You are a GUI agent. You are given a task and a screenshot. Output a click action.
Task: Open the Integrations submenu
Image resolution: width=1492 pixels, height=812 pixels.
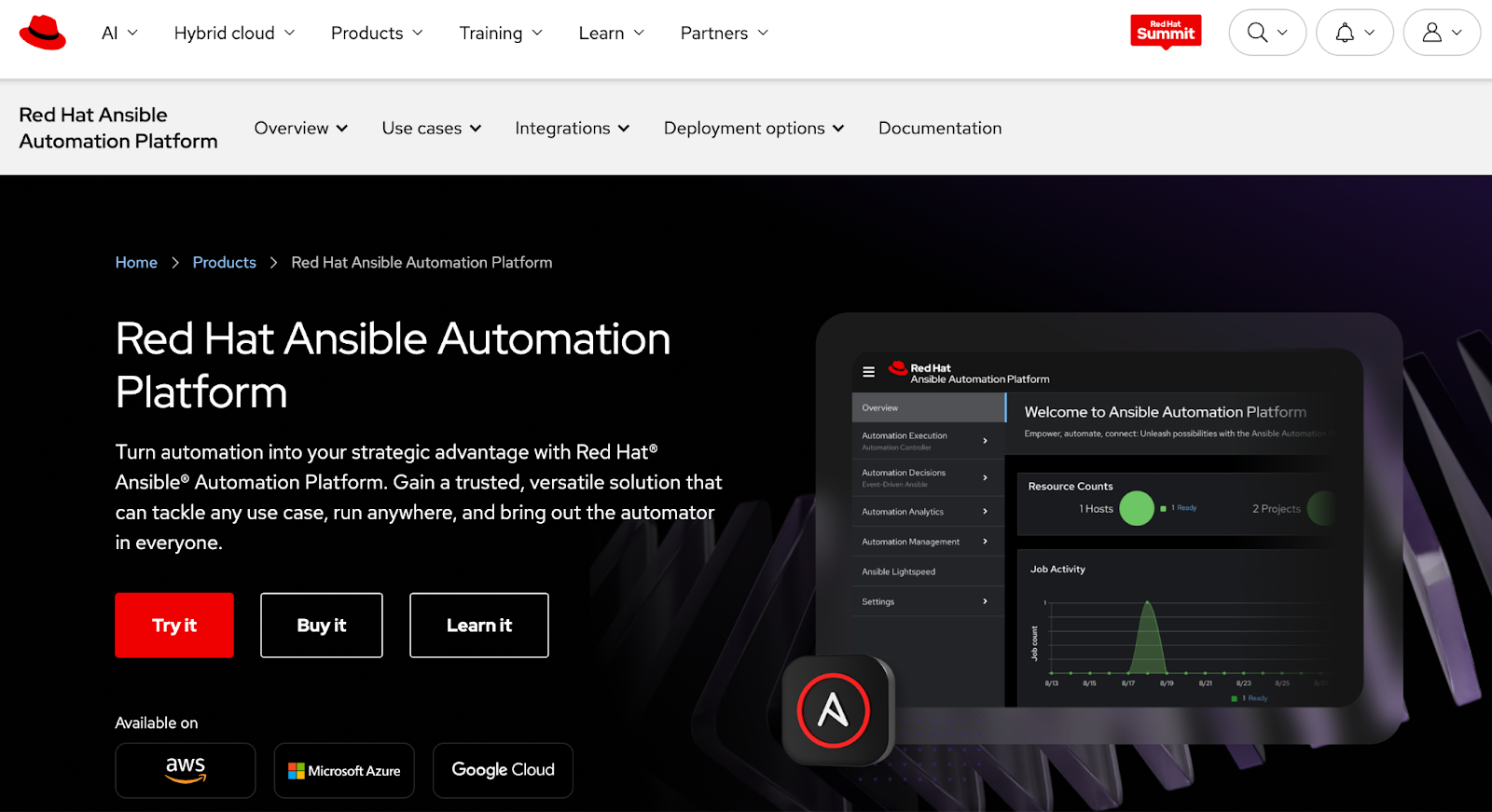573,128
